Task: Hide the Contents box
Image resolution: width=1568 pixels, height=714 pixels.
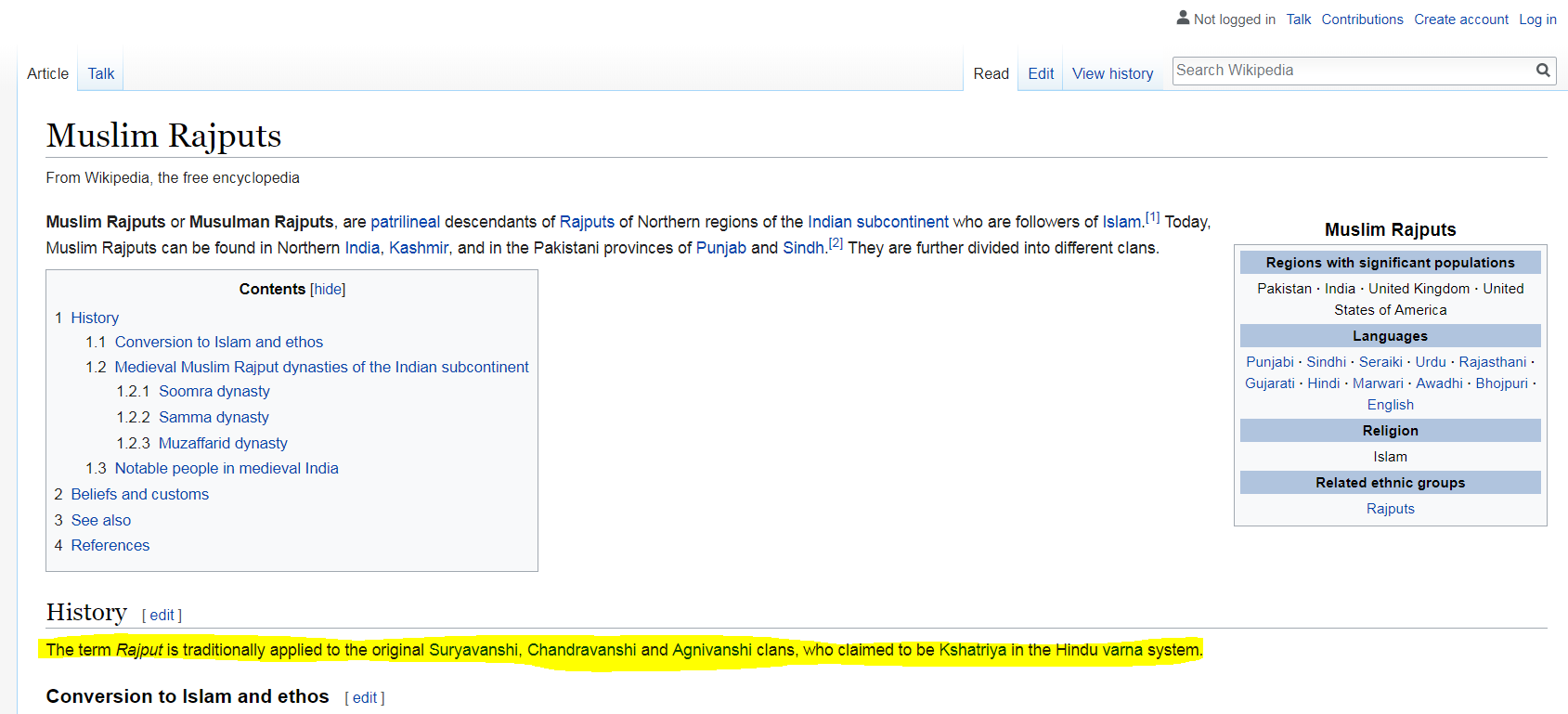Action: point(328,290)
